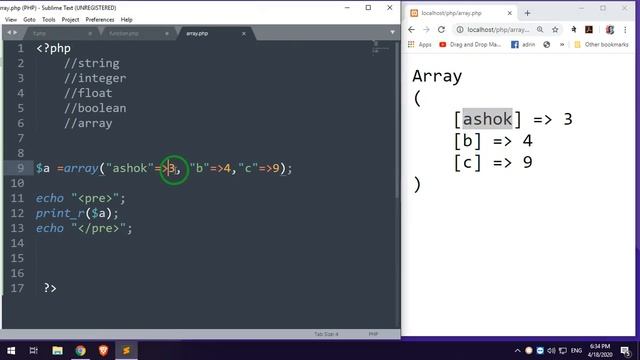Screen dimensions: 640x360
Task: Close the array.php tab in Sublime Text
Action: (x=244, y=33)
